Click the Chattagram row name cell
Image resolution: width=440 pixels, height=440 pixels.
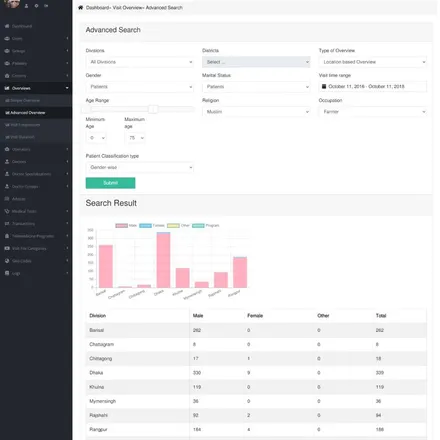point(138,344)
